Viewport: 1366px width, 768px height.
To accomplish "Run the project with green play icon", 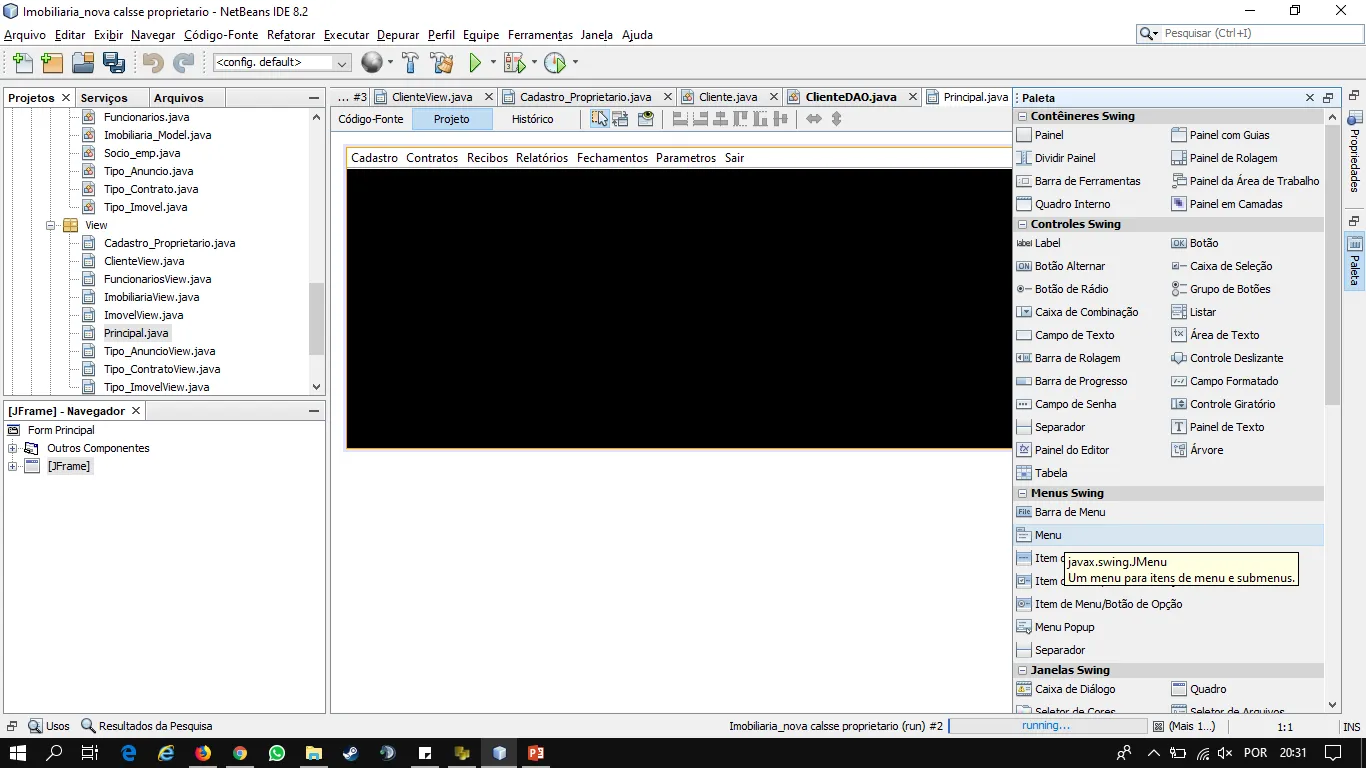I will coord(475,63).
